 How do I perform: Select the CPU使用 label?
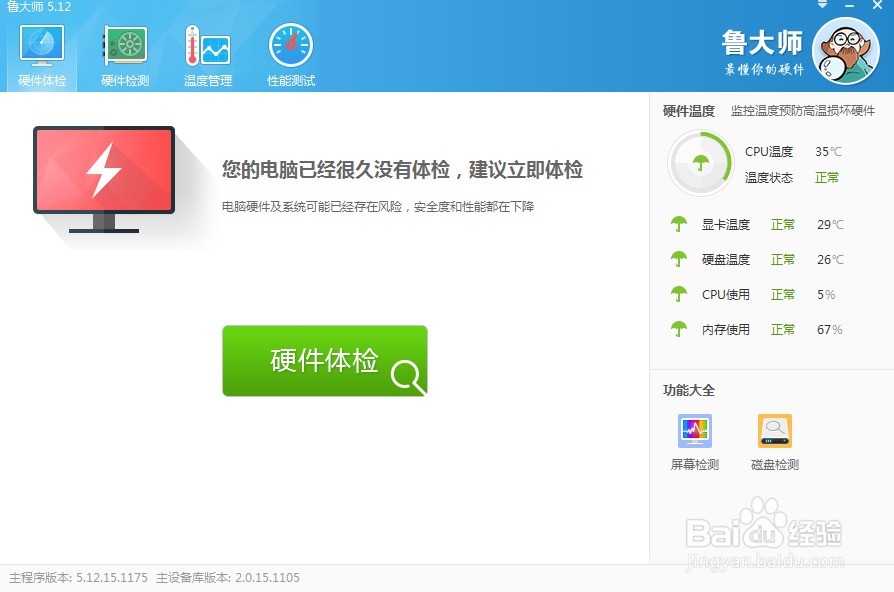pyautogui.click(x=725, y=295)
